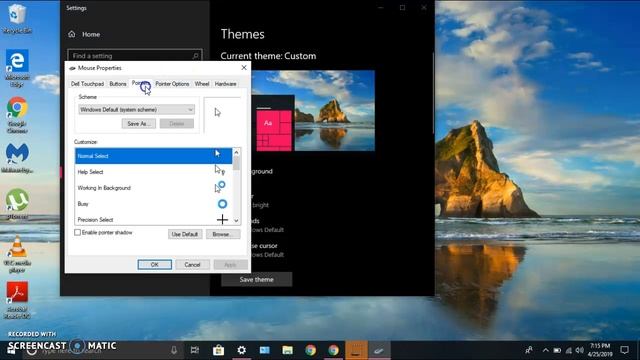This screenshot has width=640, height=360.
Task: Click the volume tray icon
Action: coord(580,350)
